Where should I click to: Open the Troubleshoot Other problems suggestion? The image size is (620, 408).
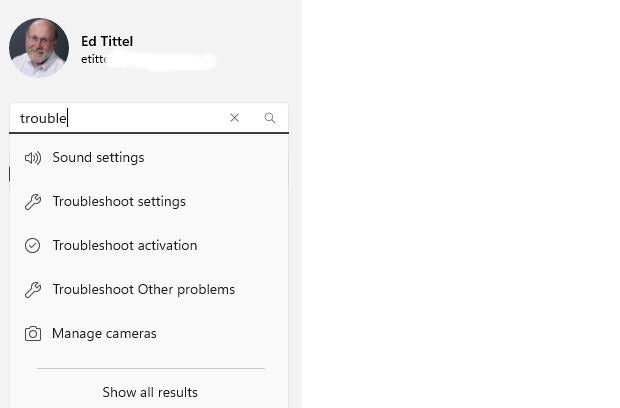click(x=143, y=290)
